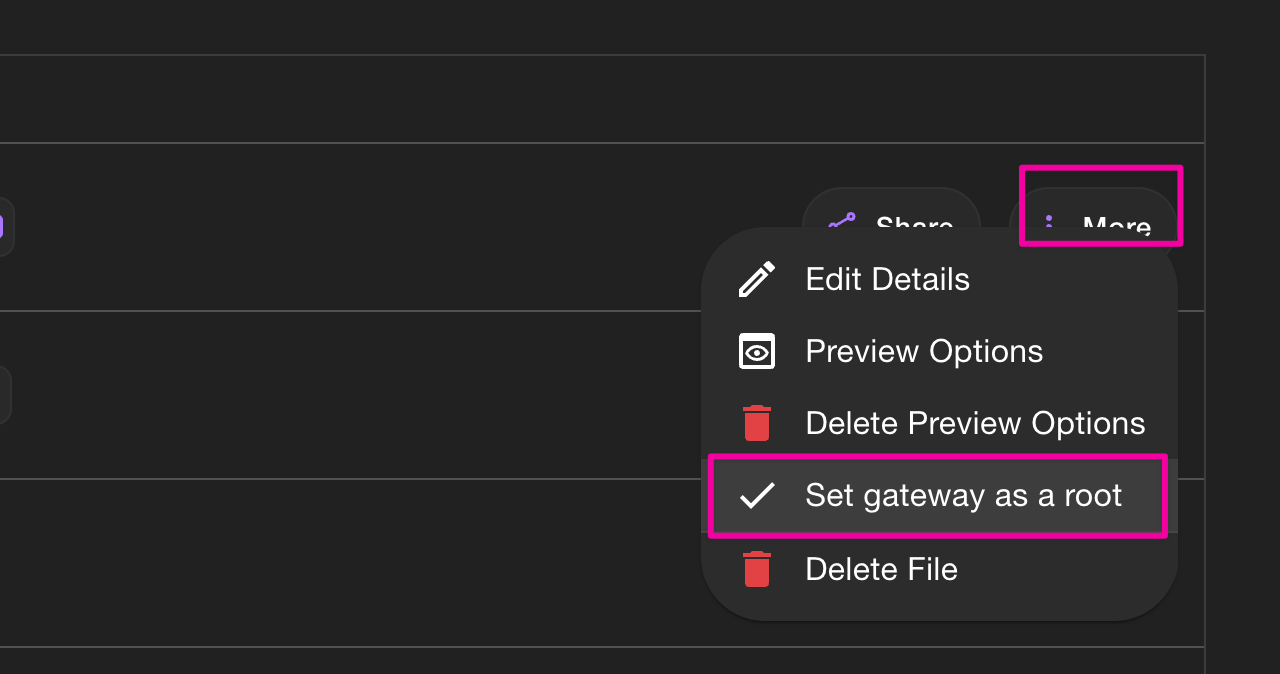The height and width of the screenshot is (674, 1280).
Task: Click the empty header row of the table
Action: coord(602,99)
